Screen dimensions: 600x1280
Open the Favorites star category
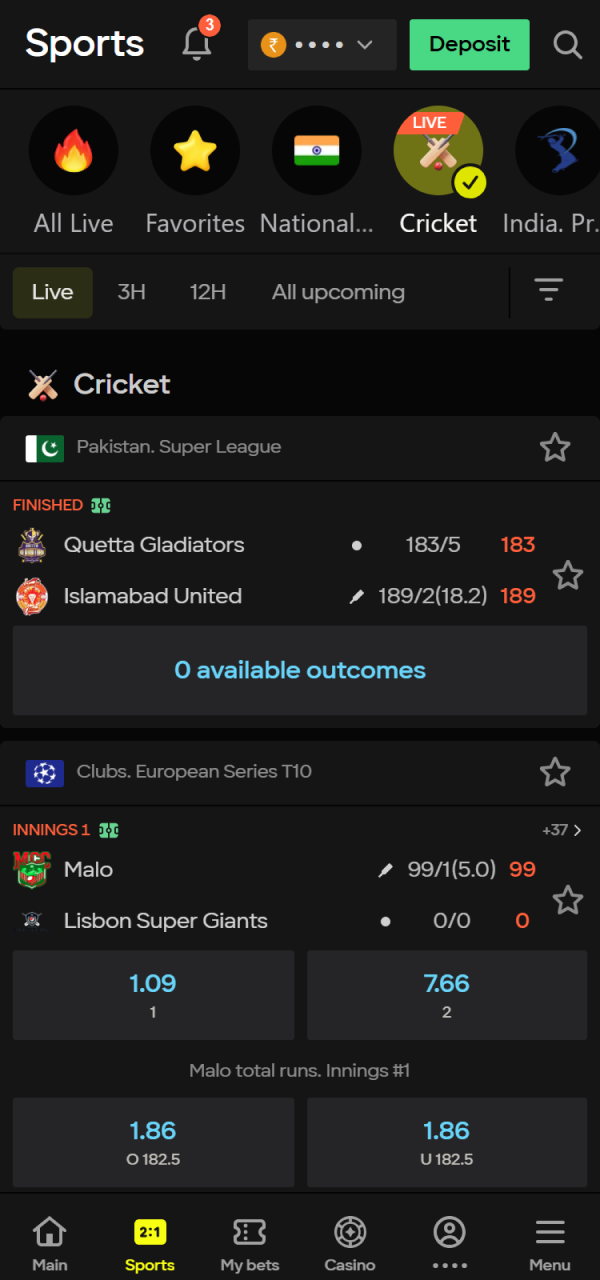coord(195,150)
